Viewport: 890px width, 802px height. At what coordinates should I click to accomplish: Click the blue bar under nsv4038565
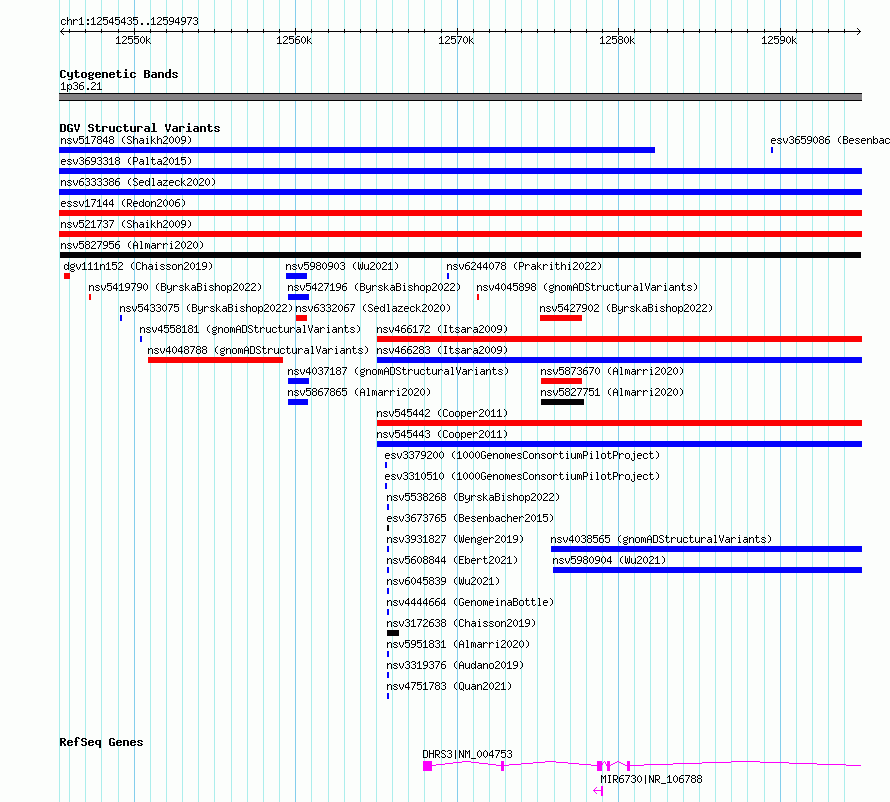pyautogui.click(x=707, y=549)
